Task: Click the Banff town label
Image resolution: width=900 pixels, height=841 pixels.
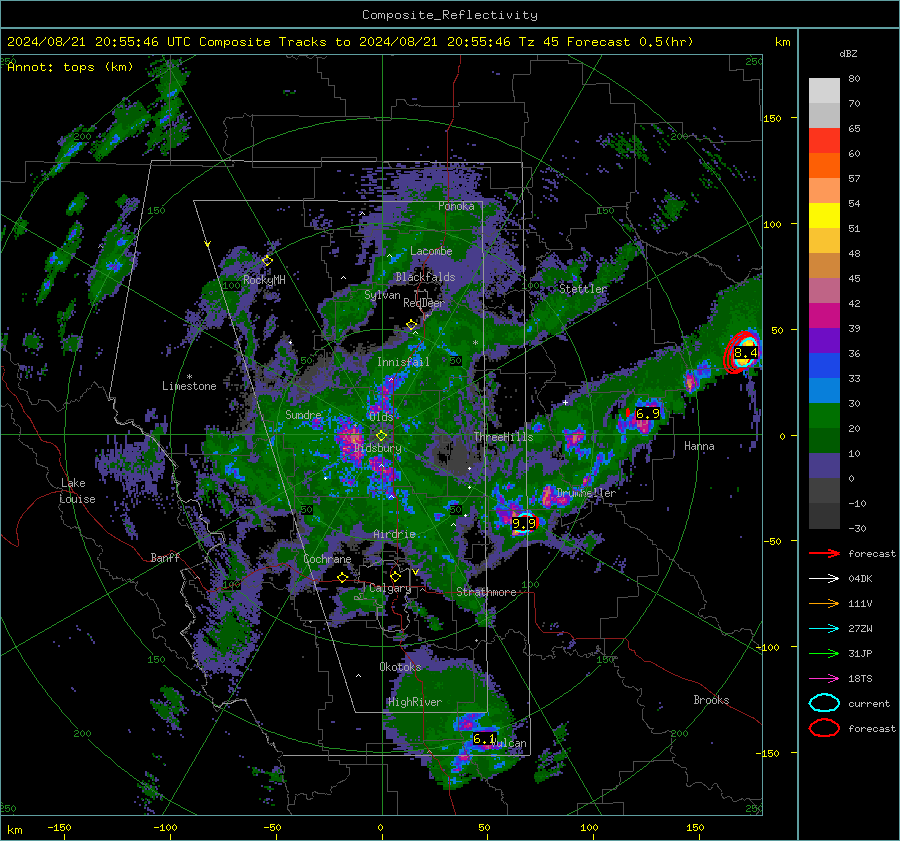Action: tap(165, 557)
